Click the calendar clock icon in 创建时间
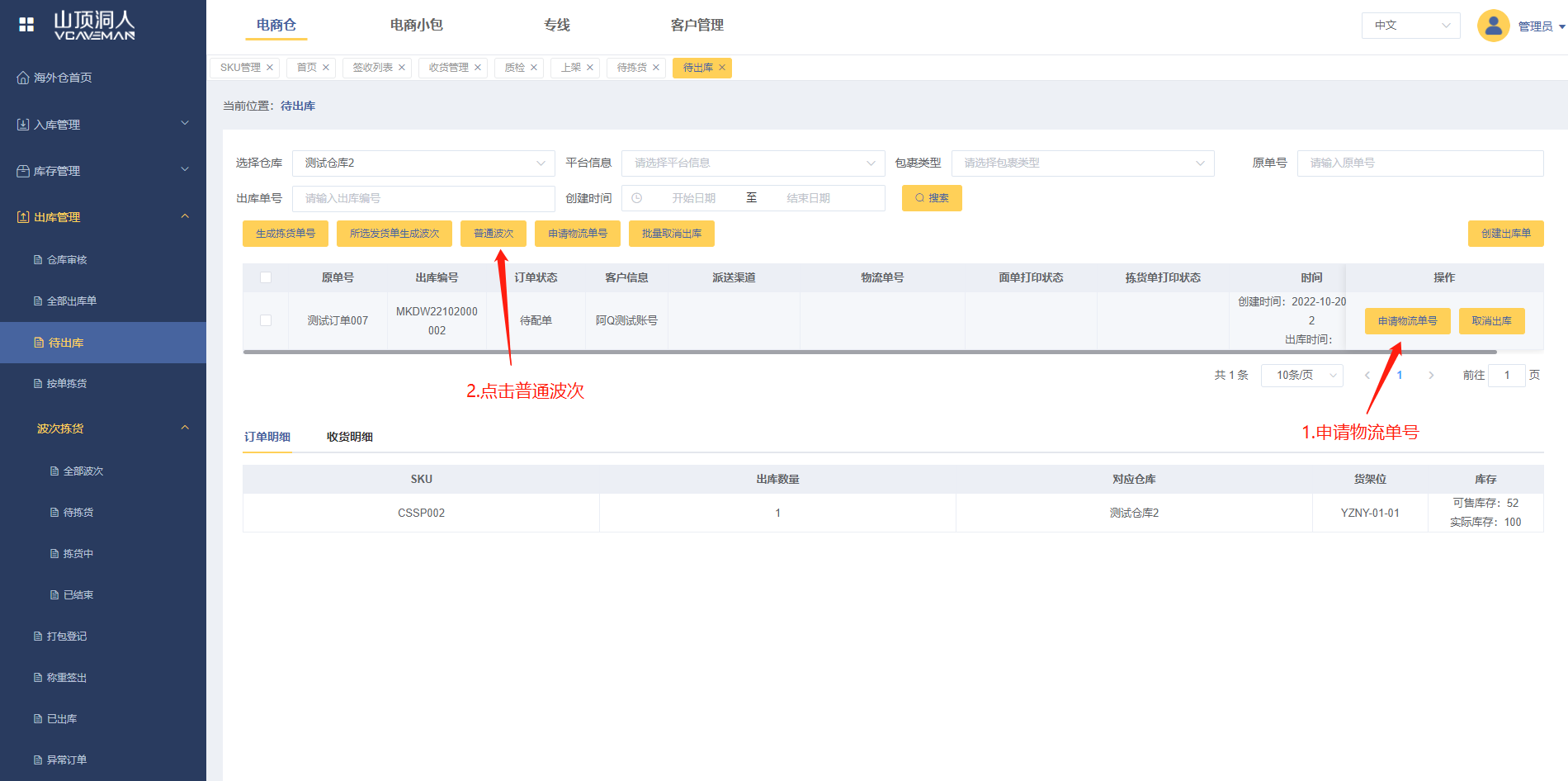Image resolution: width=1568 pixels, height=781 pixels. pos(637,198)
